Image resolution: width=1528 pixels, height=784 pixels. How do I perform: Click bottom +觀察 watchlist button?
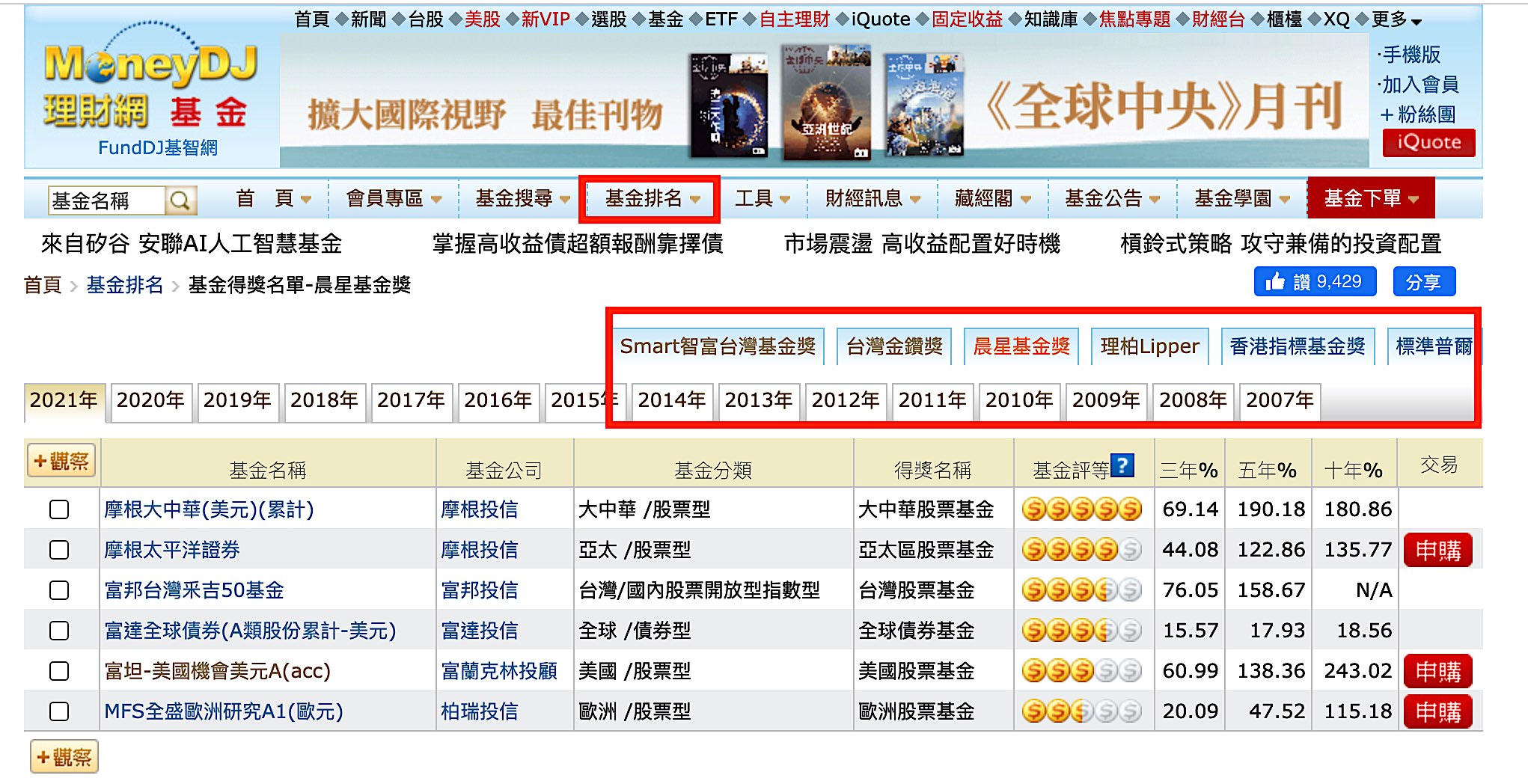(64, 757)
